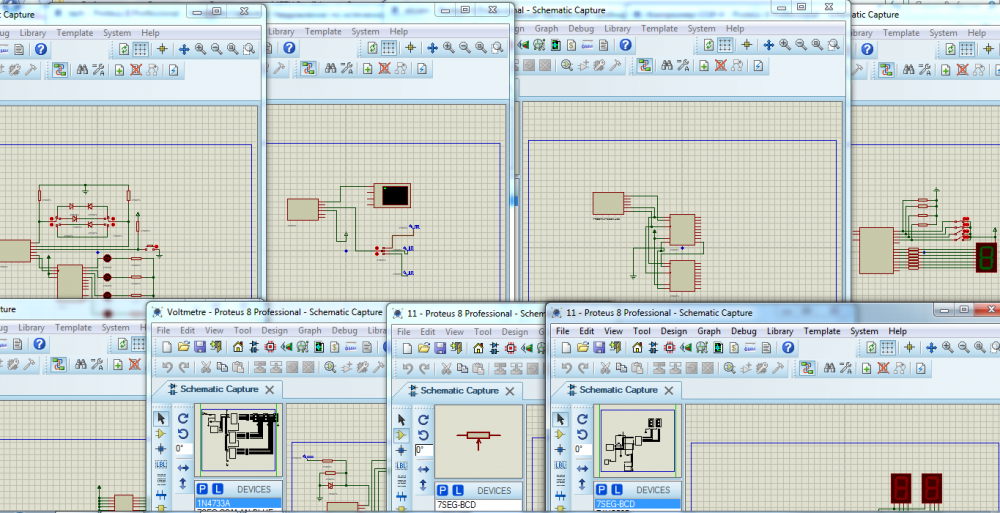The image size is (1000, 513).
Task: Click Rotate Clockwise arrow in Voltmetre window
Action: pyautogui.click(x=183, y=418)
